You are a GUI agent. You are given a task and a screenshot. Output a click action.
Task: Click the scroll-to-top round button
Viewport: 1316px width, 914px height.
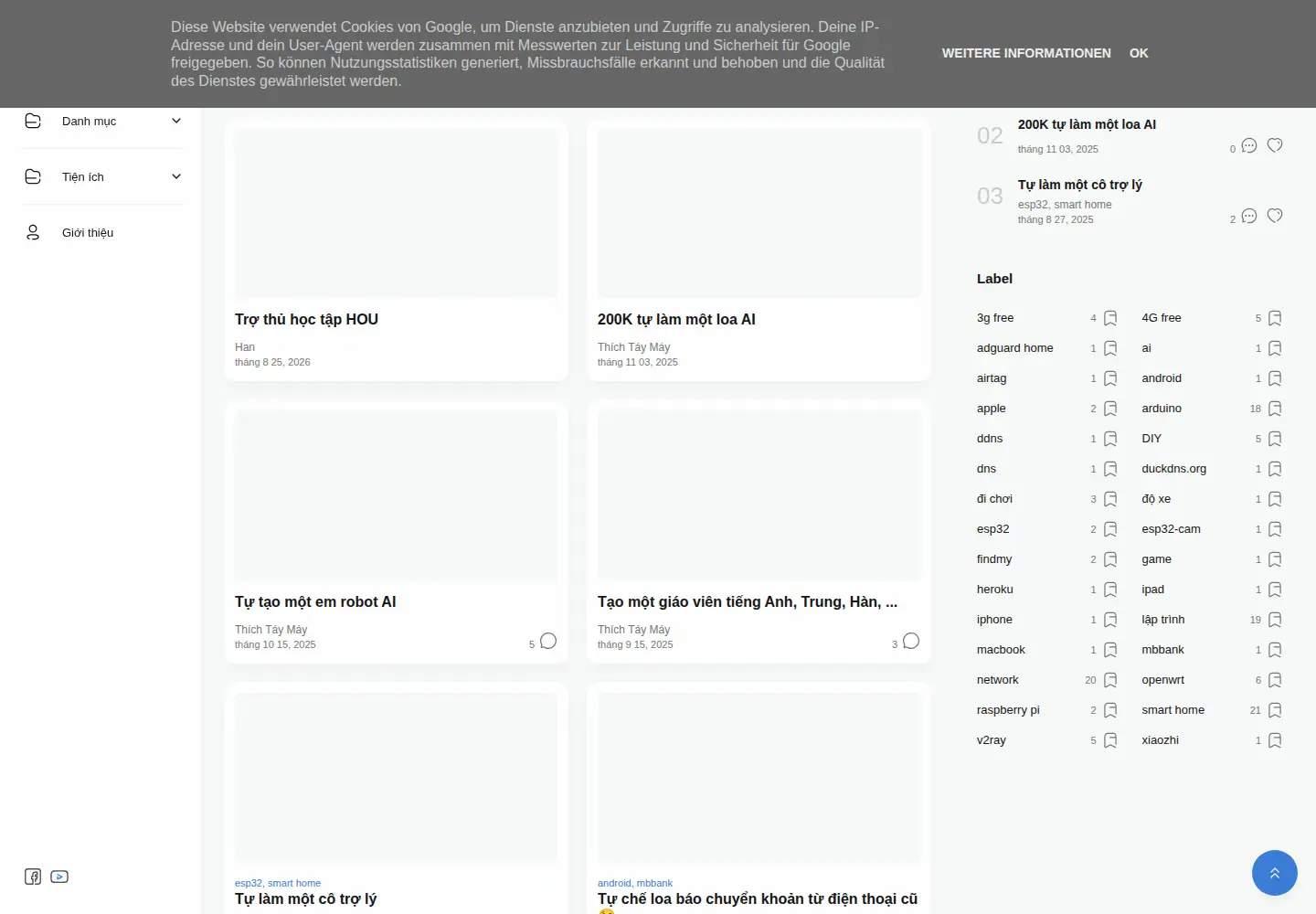[1275, 873]
